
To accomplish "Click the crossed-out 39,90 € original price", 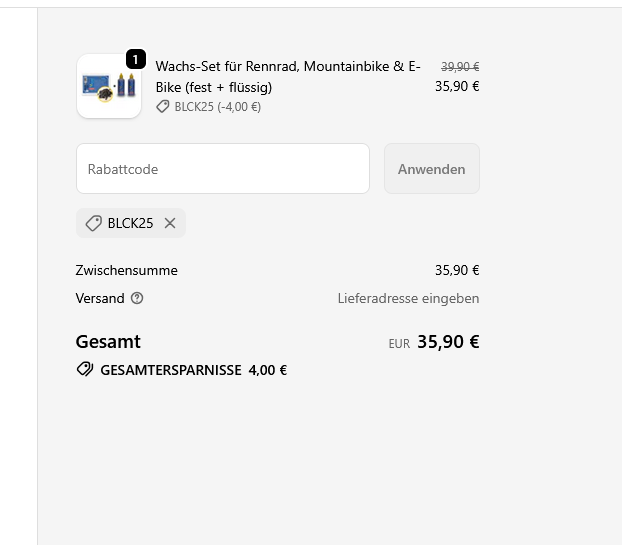I will 460,67.
